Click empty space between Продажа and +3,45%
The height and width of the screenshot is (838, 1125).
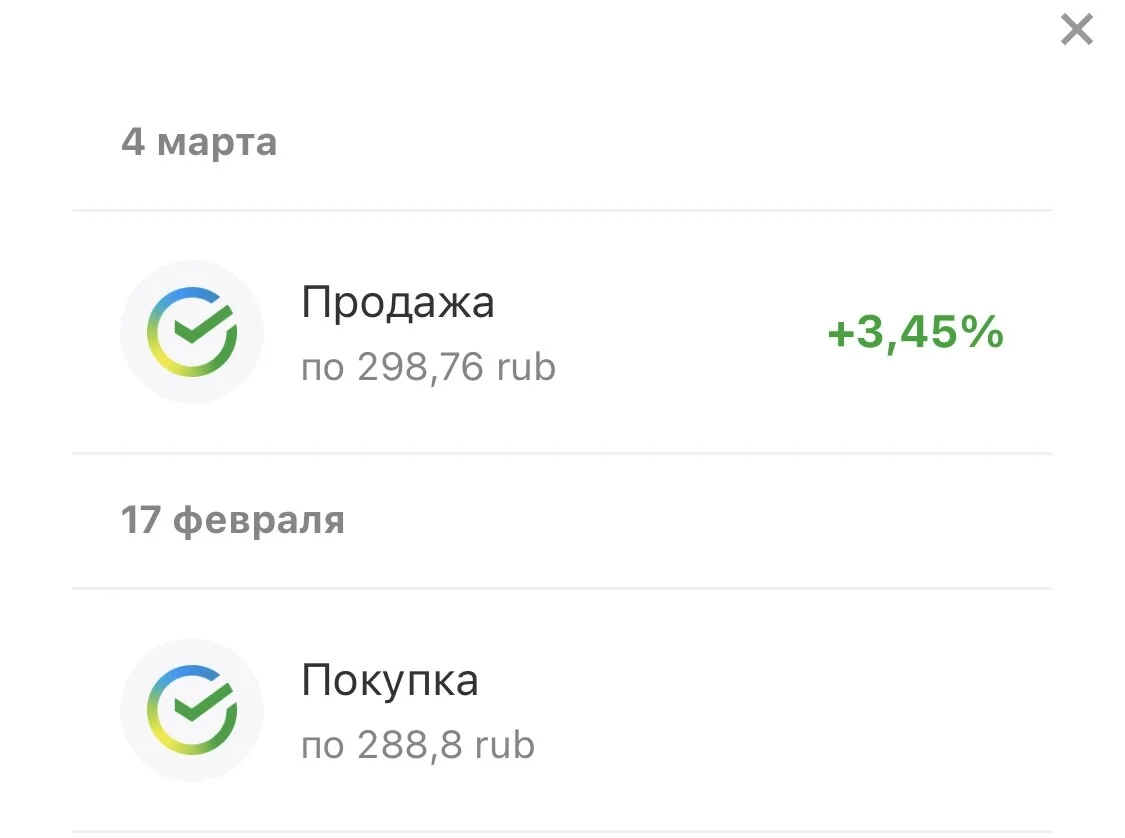(x=689, y=333)
